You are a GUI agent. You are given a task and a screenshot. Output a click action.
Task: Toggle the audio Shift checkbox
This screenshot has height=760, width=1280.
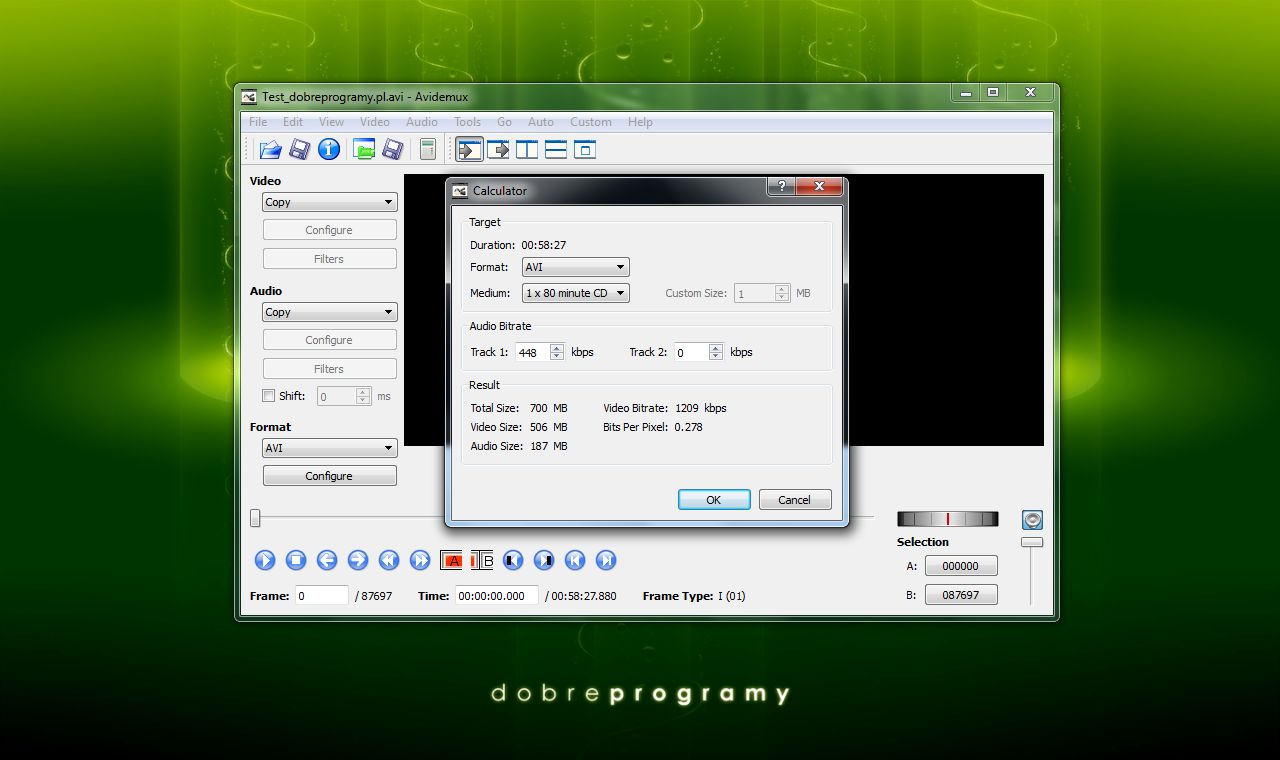268,396
